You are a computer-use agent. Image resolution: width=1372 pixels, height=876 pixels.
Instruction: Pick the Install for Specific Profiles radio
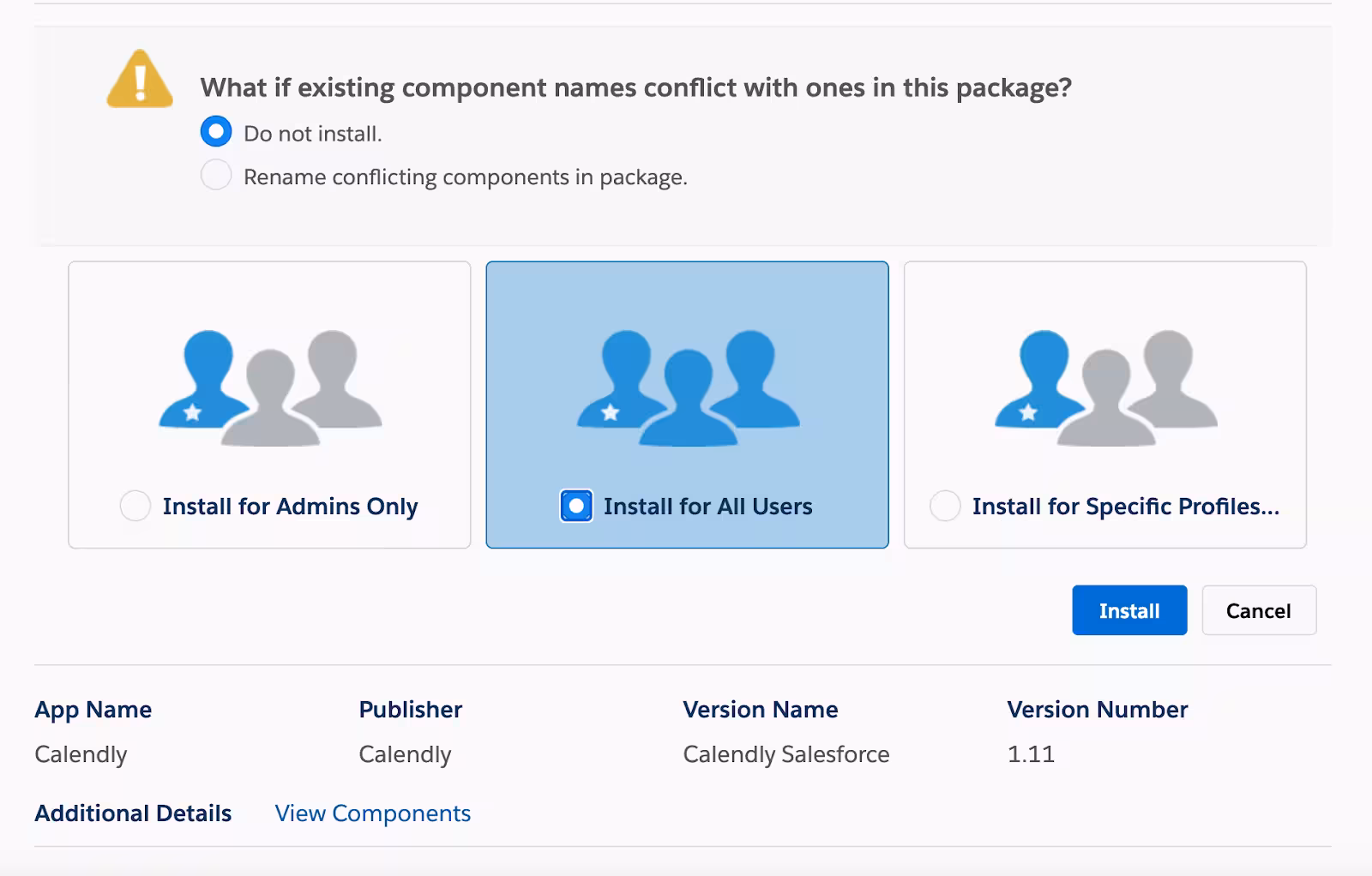point(945,506)
